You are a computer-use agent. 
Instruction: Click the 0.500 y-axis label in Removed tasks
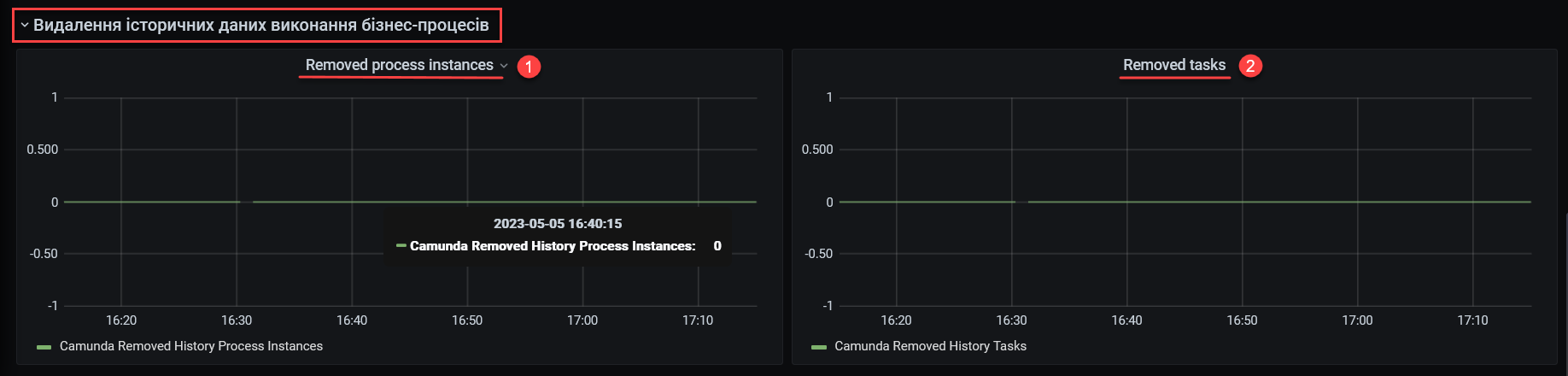[816, 150]
